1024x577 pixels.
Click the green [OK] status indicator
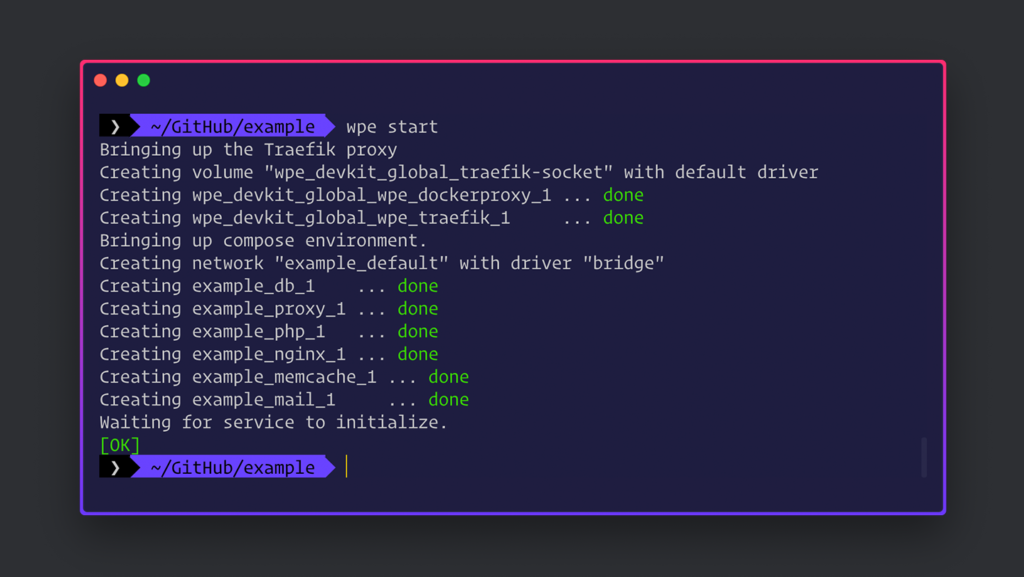[119, 444]
